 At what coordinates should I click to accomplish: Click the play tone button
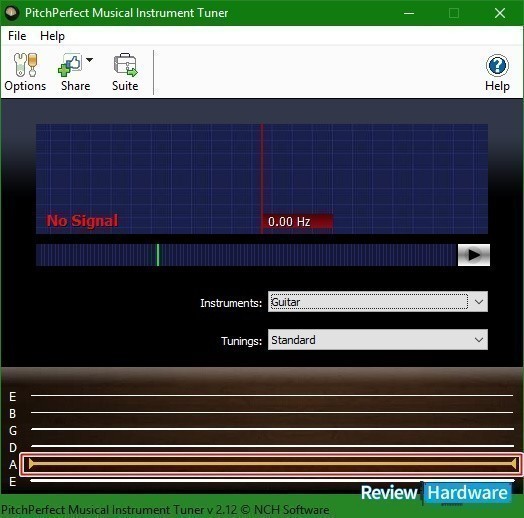474,255
